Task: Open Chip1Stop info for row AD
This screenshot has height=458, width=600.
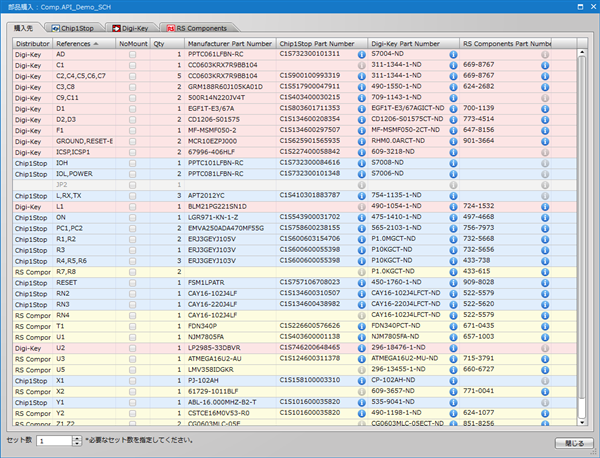Action: tap(362, 54)
